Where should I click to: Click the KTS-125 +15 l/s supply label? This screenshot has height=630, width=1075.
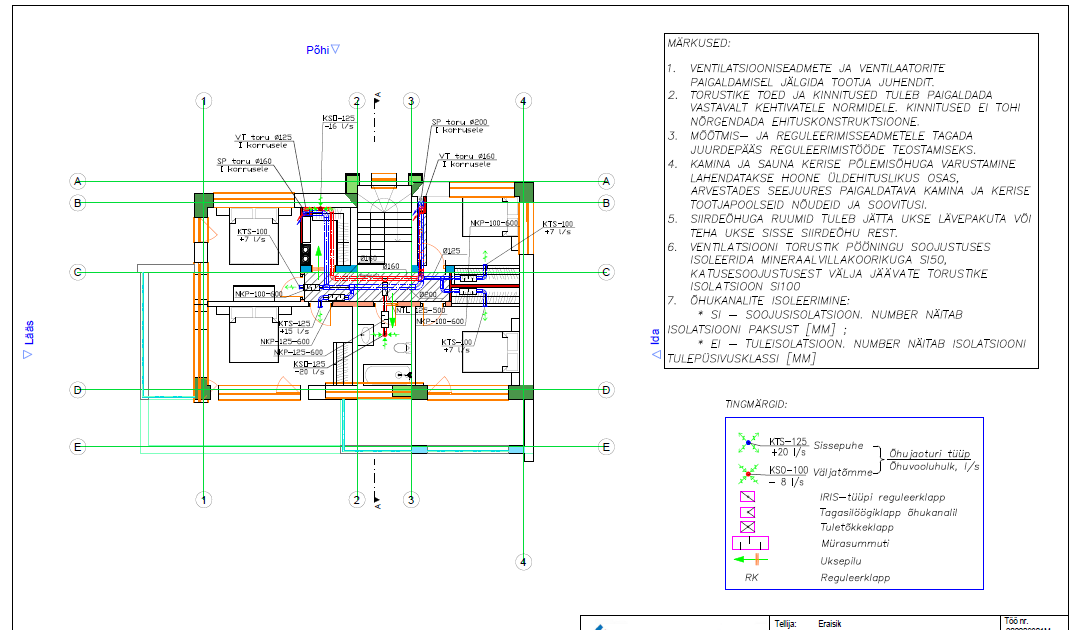(294, 327)
